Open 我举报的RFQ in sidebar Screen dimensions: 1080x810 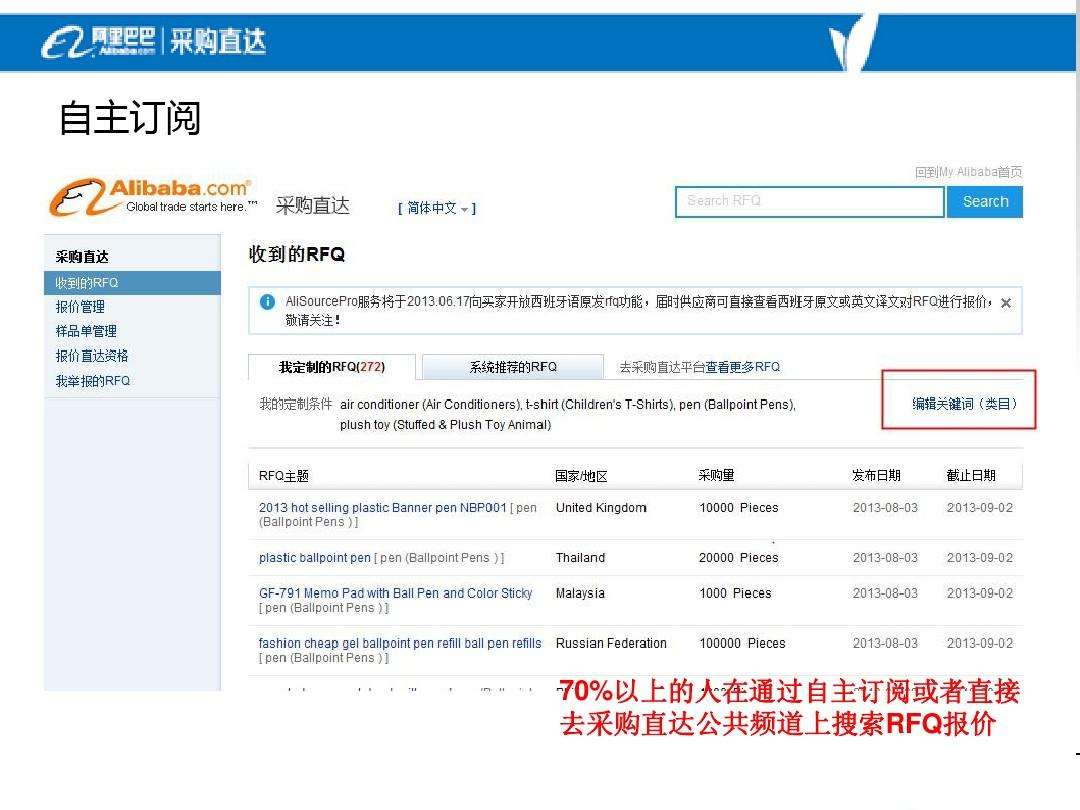point(92,381)
